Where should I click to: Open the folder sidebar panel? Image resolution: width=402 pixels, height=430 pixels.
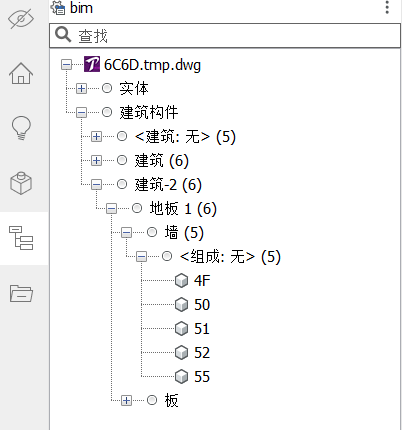click(x=21, y=293)
